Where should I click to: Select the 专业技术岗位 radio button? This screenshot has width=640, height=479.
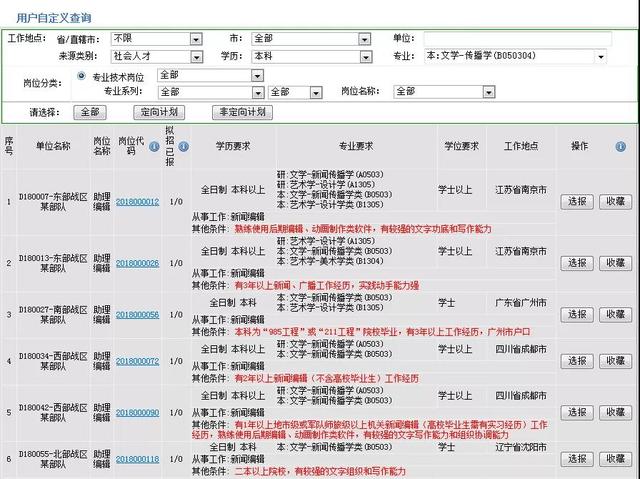click(x=81, y=76)
